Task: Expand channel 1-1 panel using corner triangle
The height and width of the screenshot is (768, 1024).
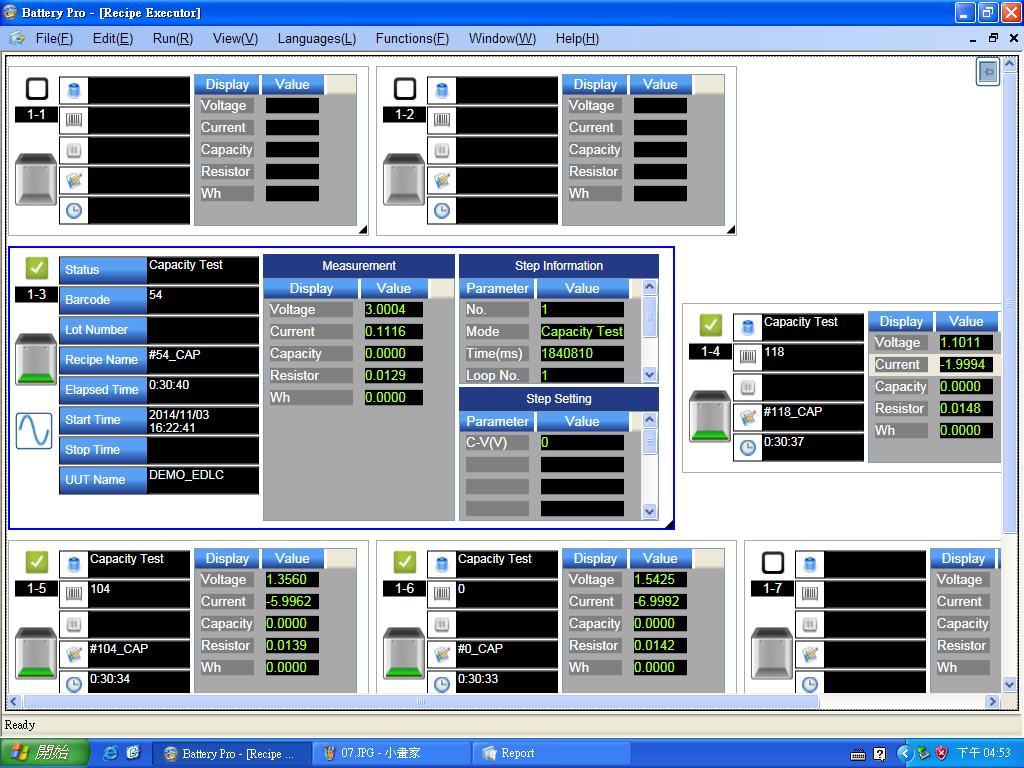Action: coord(362,229)
